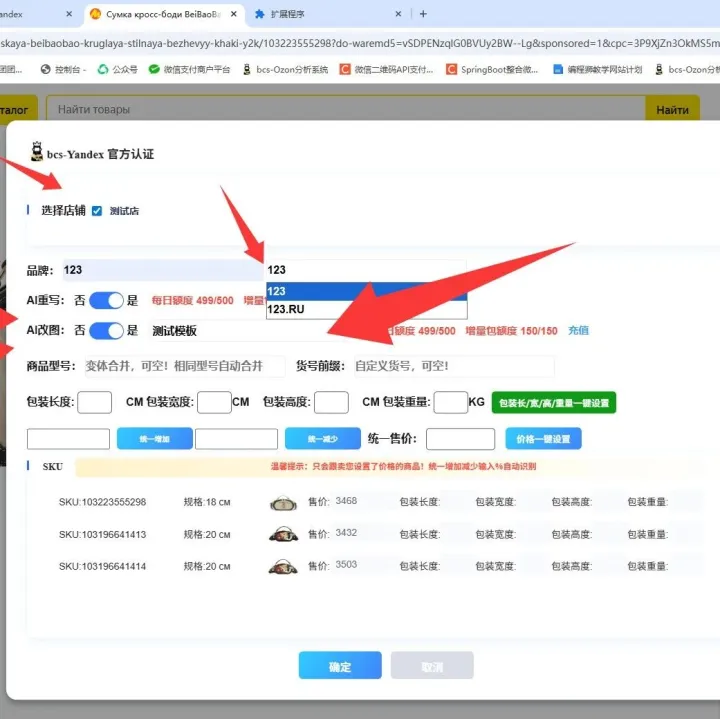Click the input field before 统一减少
720x719 pixels.
click(236, 438)
